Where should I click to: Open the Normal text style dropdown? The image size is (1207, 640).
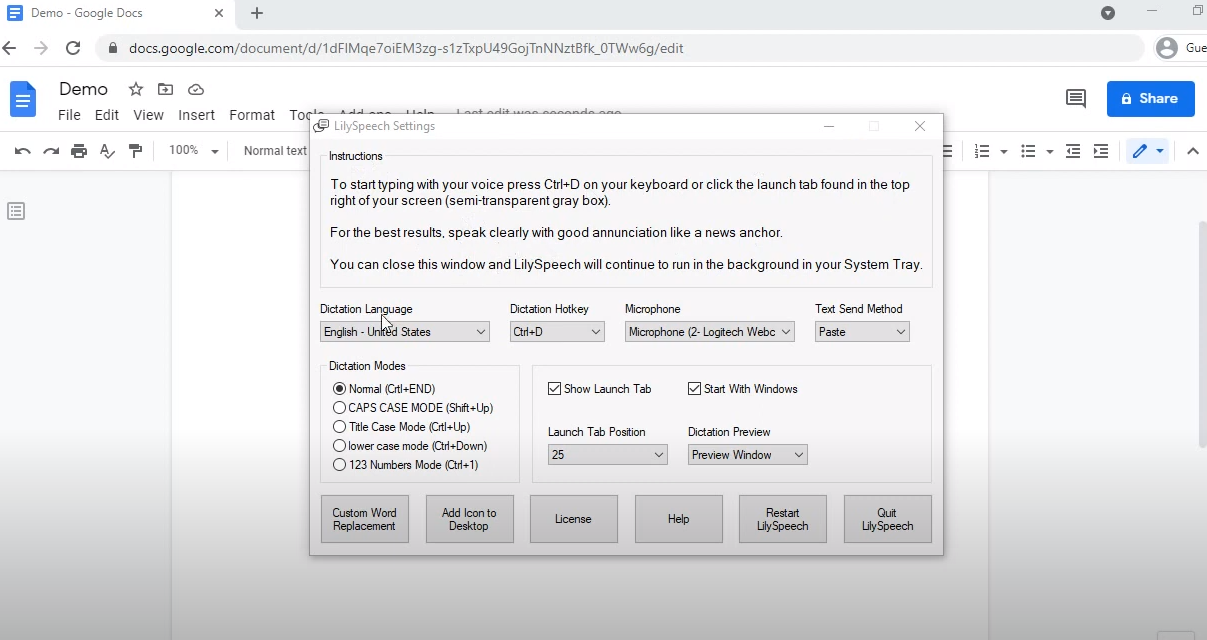[x=276, y=151]
